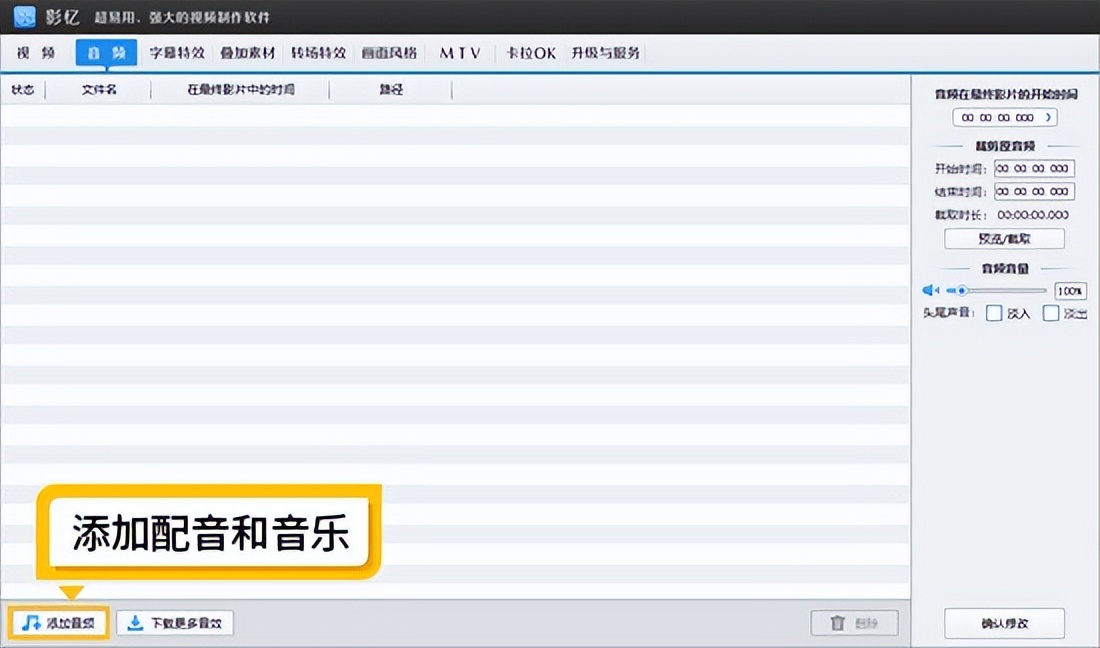Click the 开始时间 clip start input field

(1033, 169)
